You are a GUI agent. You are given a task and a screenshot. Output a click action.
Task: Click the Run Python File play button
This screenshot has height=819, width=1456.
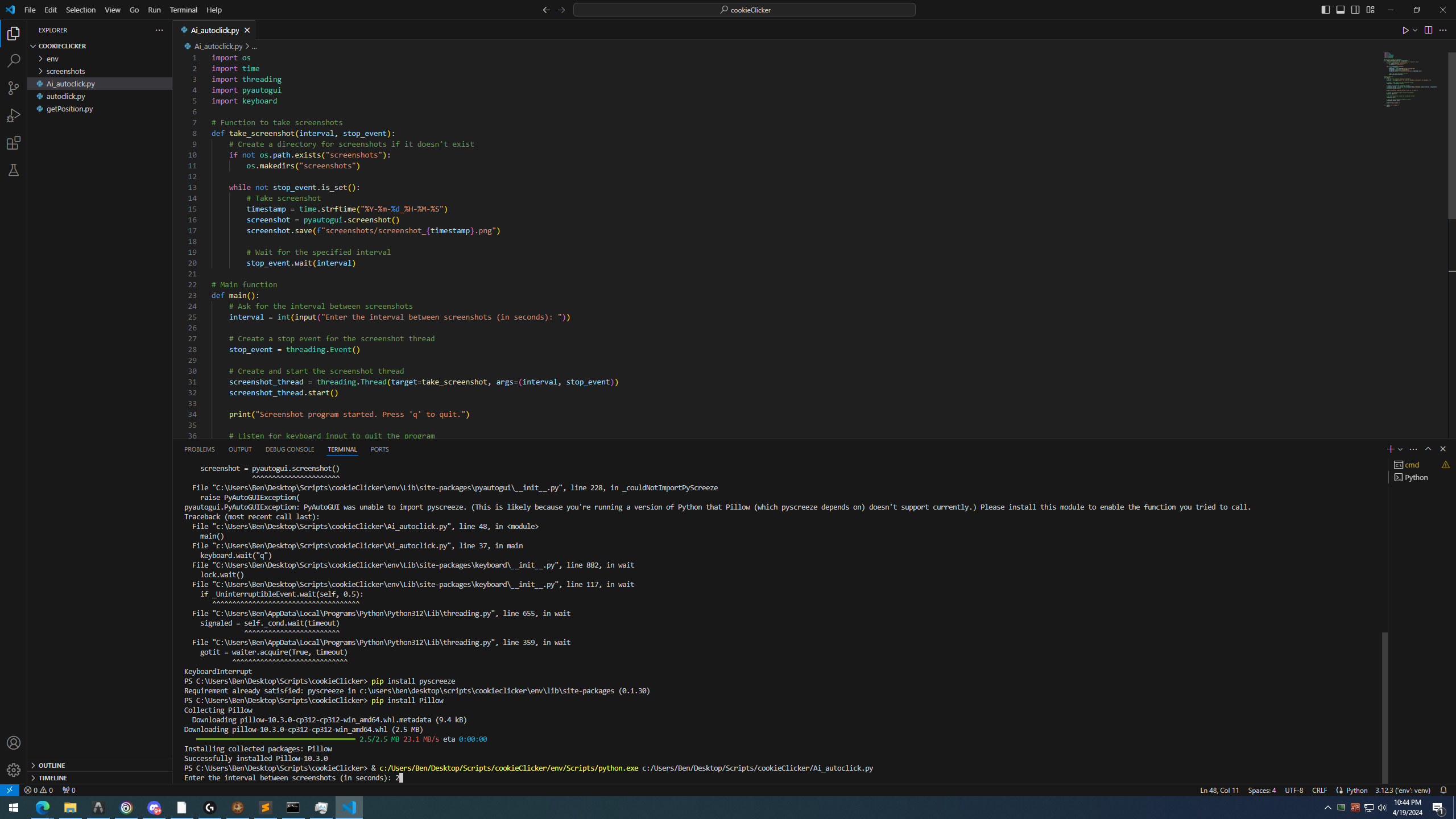point(1405,30)
